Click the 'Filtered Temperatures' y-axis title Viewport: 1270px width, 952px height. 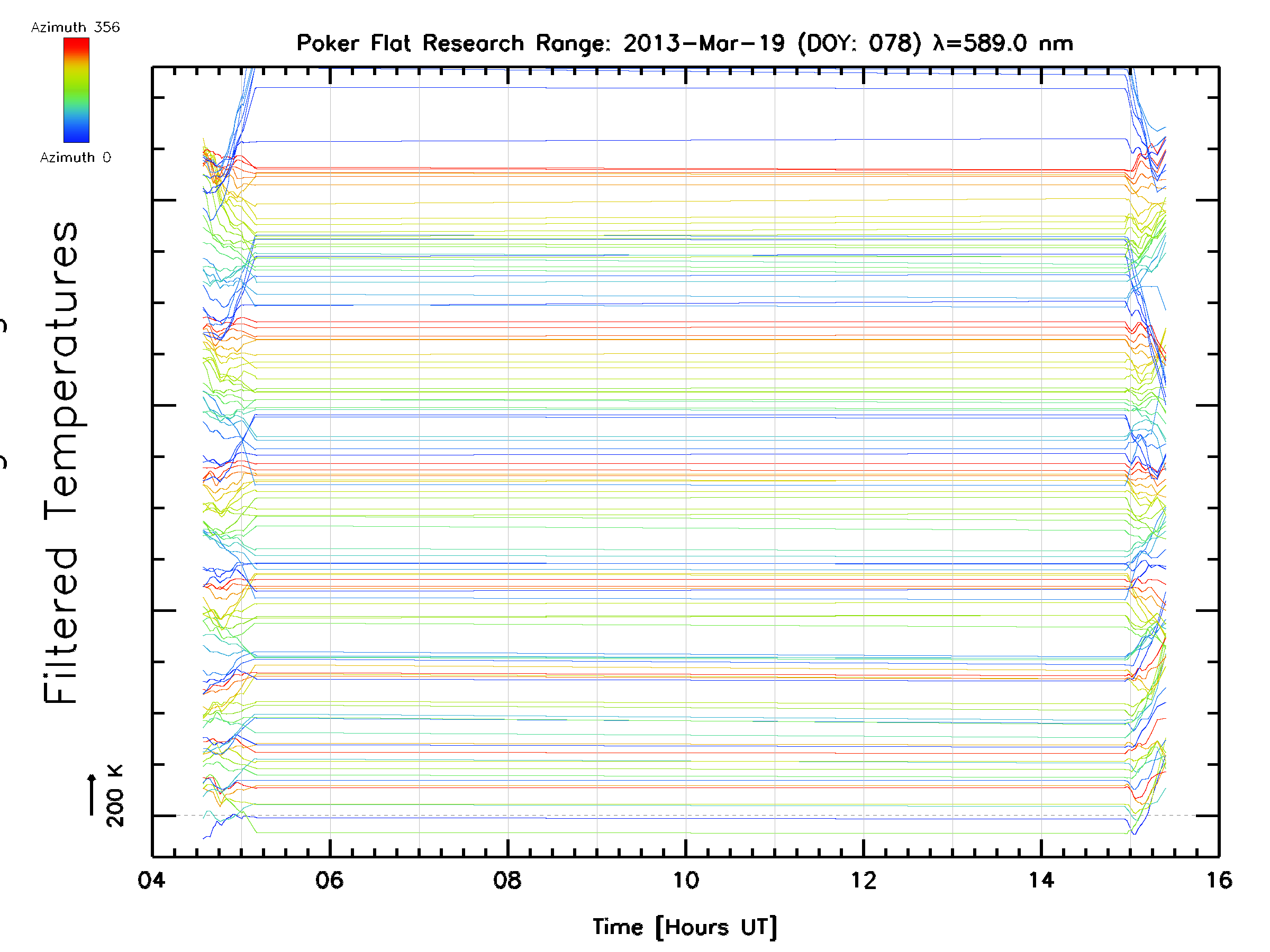coord(61,463)
